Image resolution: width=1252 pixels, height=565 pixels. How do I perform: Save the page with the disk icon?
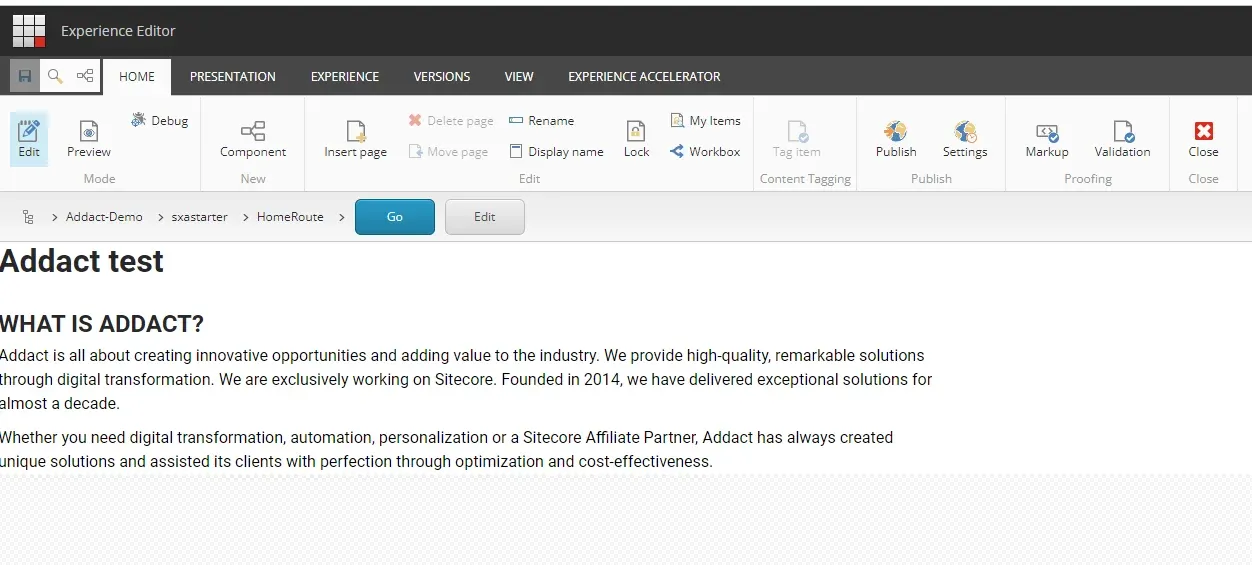click(x=25, y=76)
